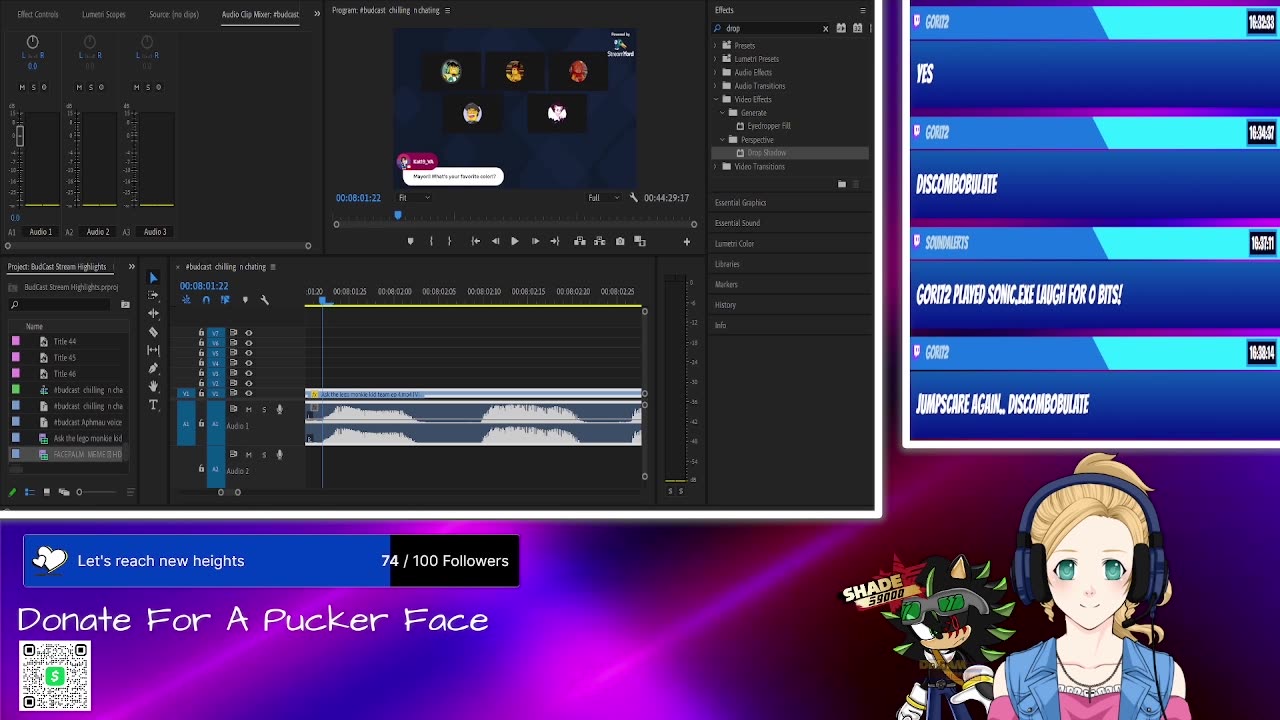The width and height of the screenshot is (1280, 720).
Task: Open the Fit zoom level dropdown
Action: pyautogui.click(x=414, y=197)
